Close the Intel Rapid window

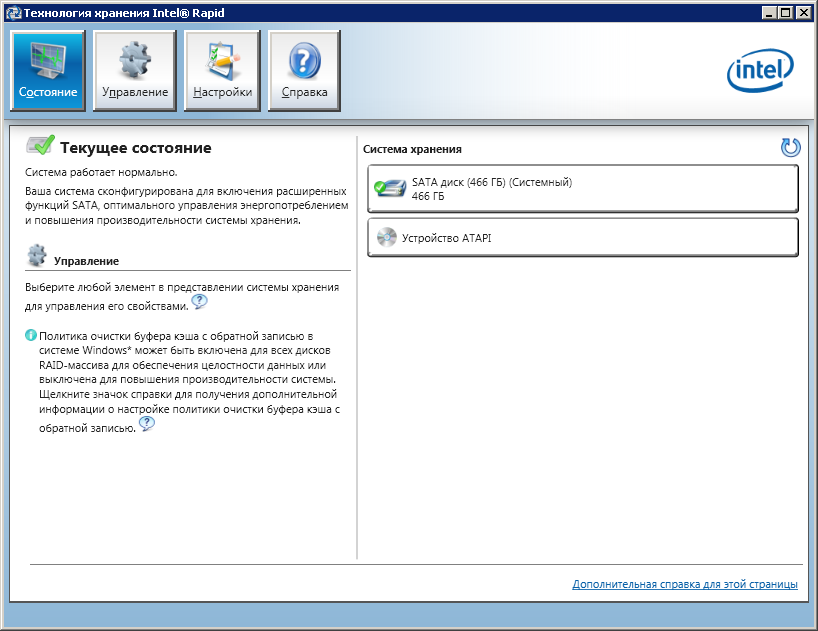pyautogui.click(x=804, y=13)
